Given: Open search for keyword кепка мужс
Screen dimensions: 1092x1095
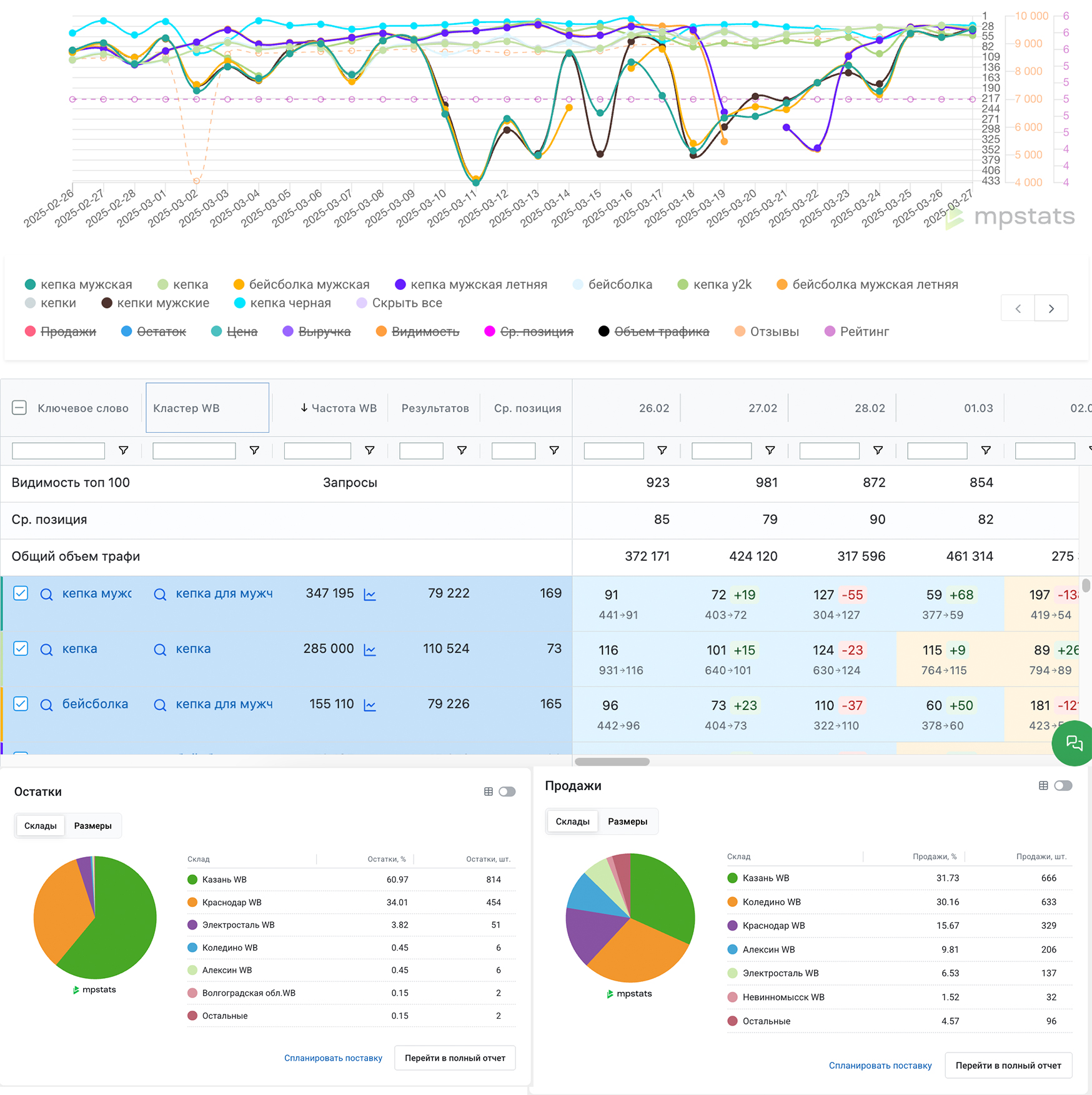Looking at the screenshot, I should tap(46, 594).
